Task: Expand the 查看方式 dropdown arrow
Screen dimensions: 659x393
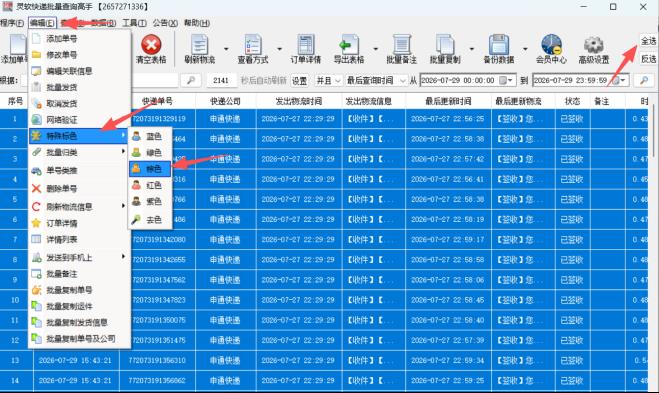Action: pyautogui.click(x=279, y=49)
